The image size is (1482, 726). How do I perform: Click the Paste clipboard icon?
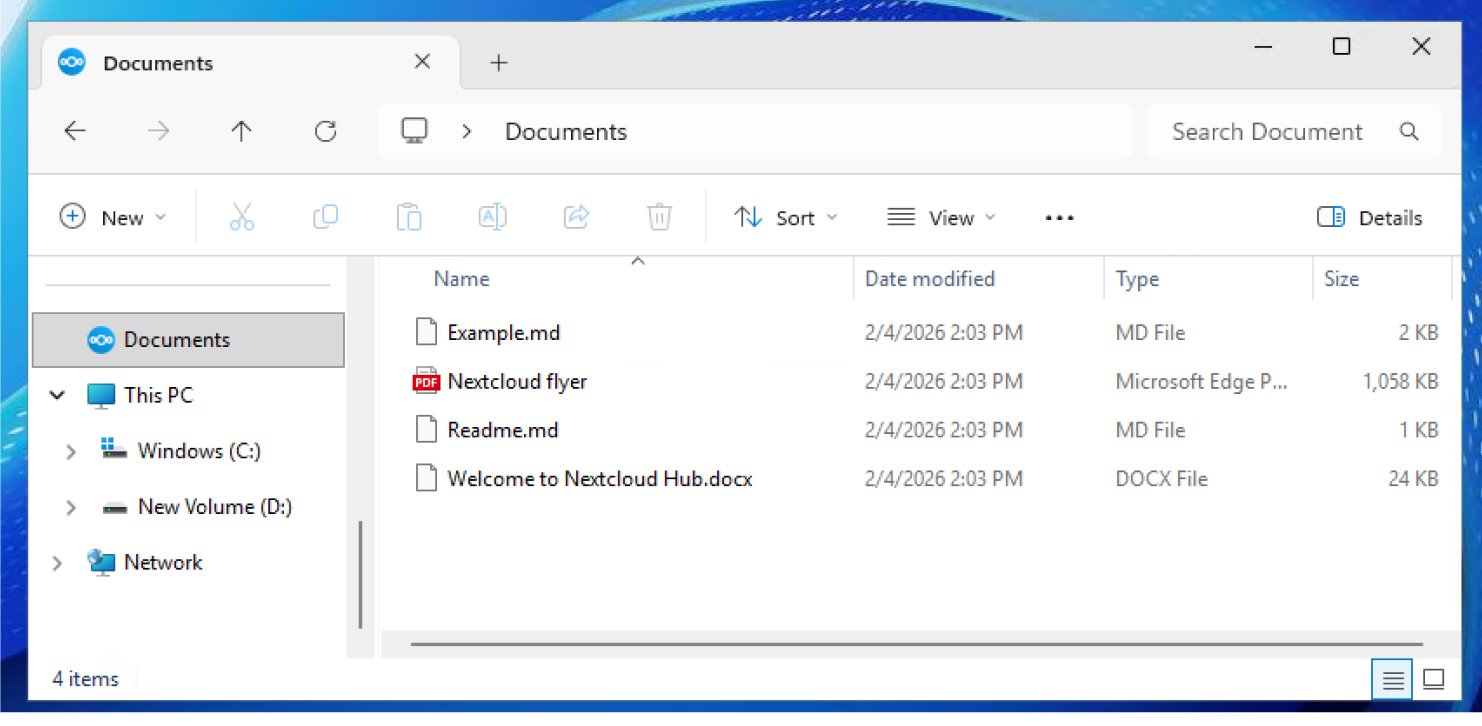pyautogui.click(x=409, y=217)
